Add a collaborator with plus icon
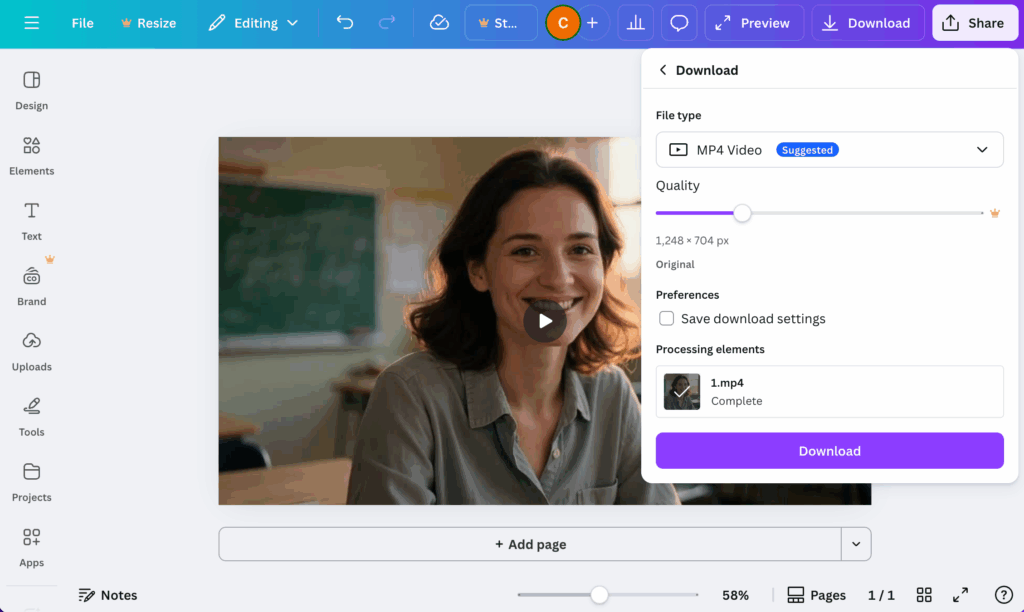 pos(592,23)
